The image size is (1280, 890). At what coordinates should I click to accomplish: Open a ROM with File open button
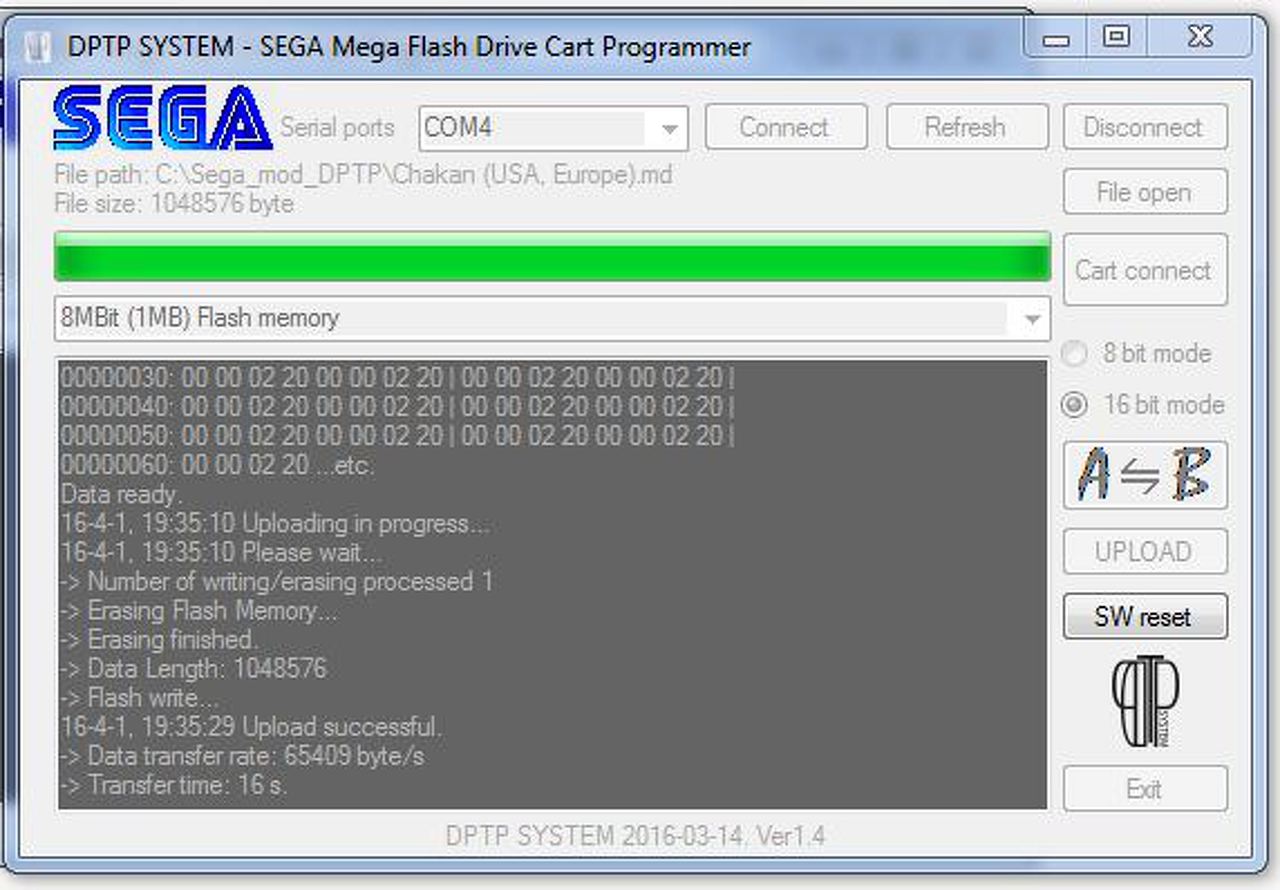[x=1145, y=192]
